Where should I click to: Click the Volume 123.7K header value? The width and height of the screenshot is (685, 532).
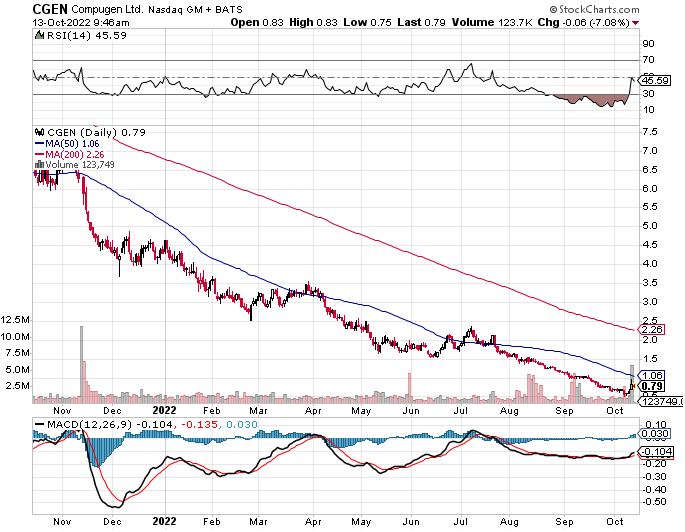click(491, 22)
